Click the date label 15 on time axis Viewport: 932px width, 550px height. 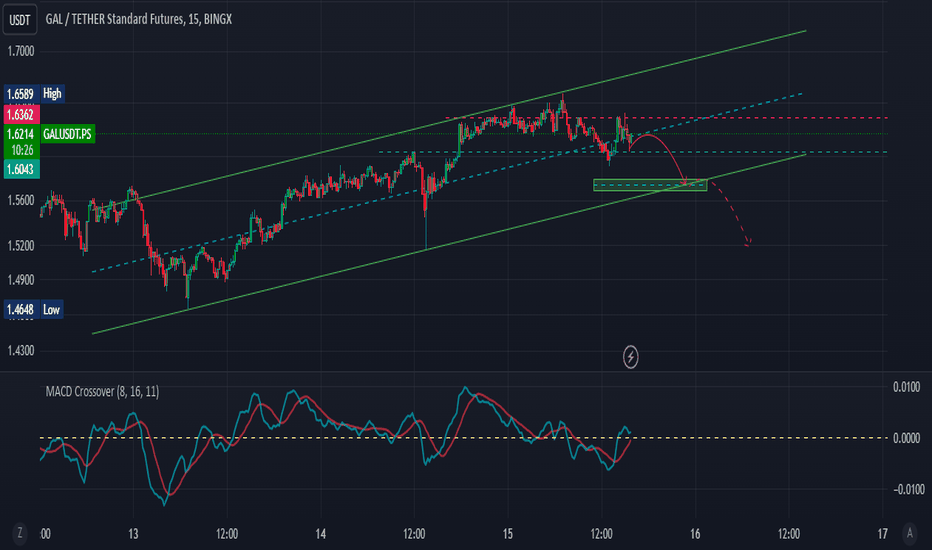pos(508,534)
